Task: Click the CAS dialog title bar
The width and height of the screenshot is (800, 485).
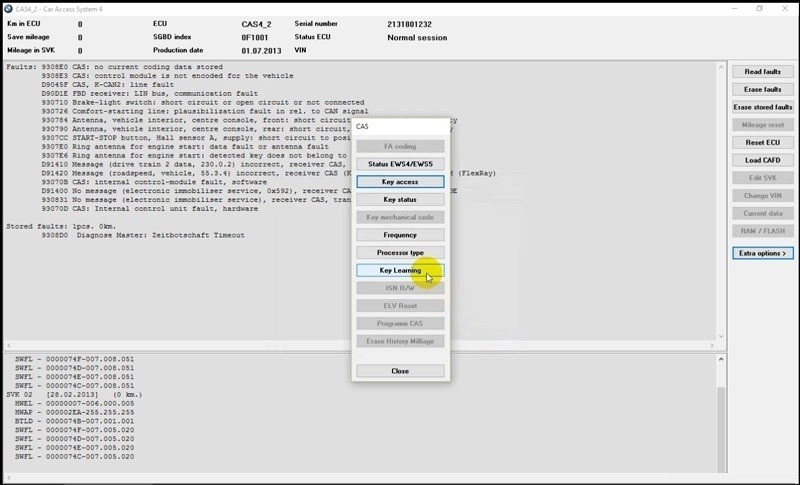Action: pos(401,126)
